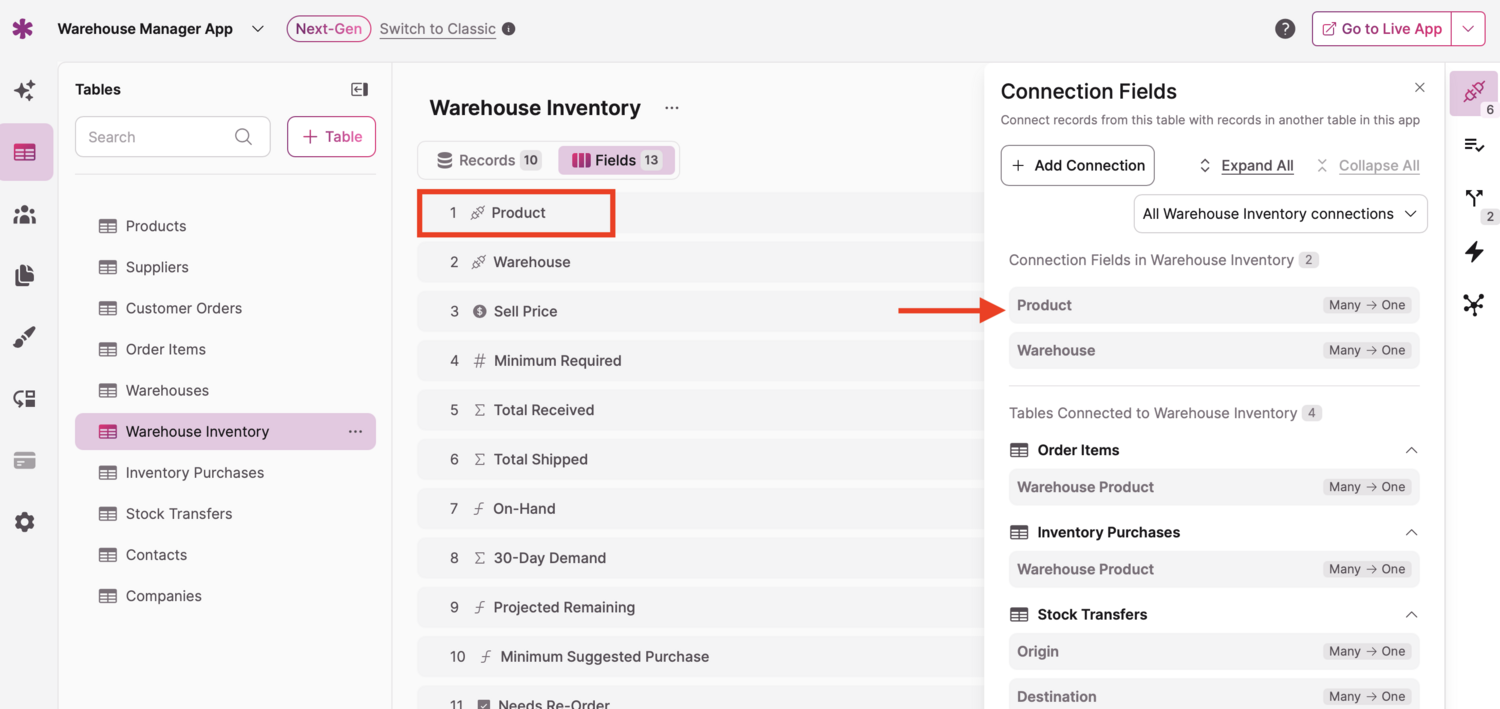This screenshot has width=1500, height=709.
Task: Open the Warehouse Manager App name dropdown
Action: point(258,29)
